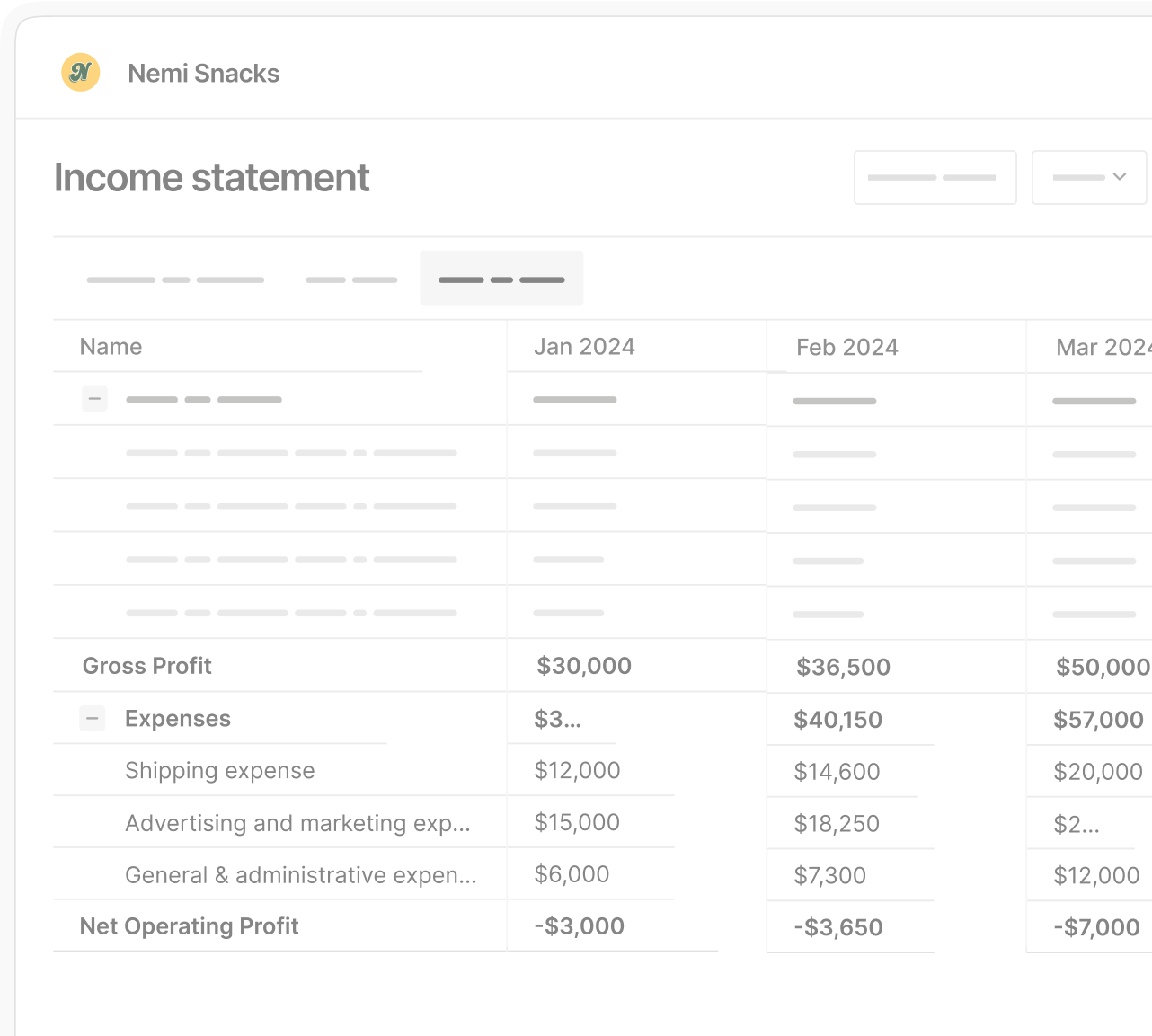Select the first filter tab above the table

click(x=173, y=279)
